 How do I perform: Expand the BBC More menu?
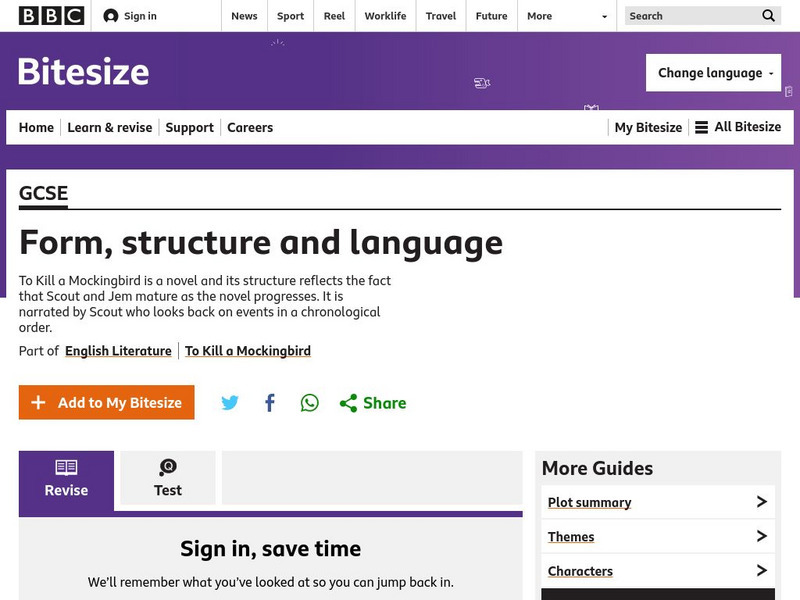569,16
